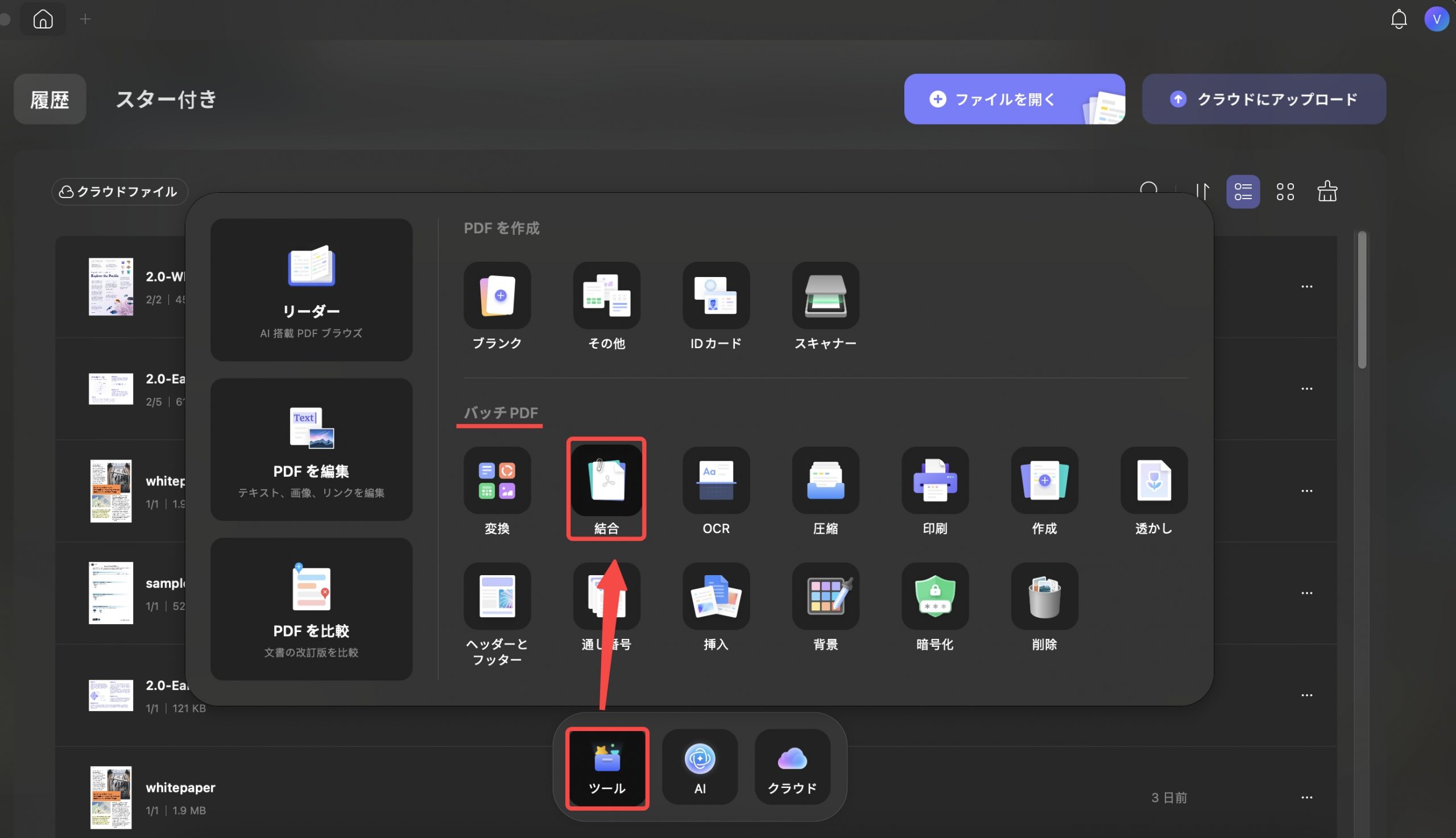Image resolution: width=1456 pixels, height=838 pixels.
Task: Open the PDFを編集 card
Action: point(311,449)
